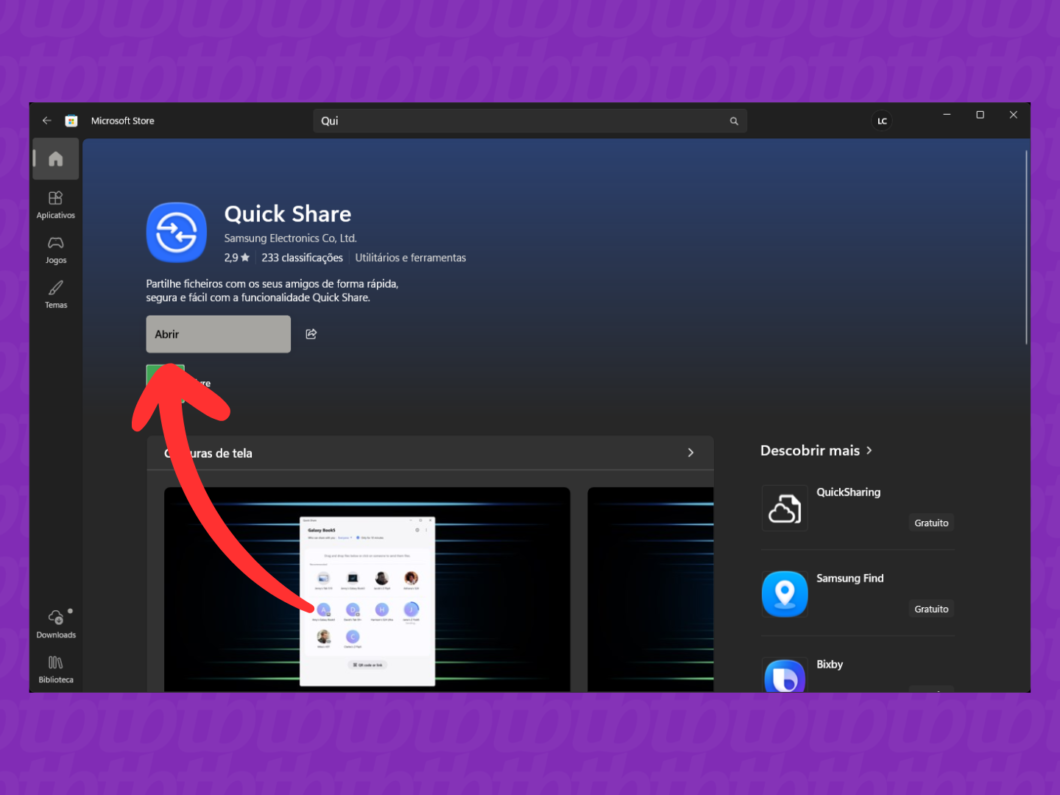Screen dimensions: 1060x795
Task: Open Jogos section in sidebar
Action: (55, 250)
